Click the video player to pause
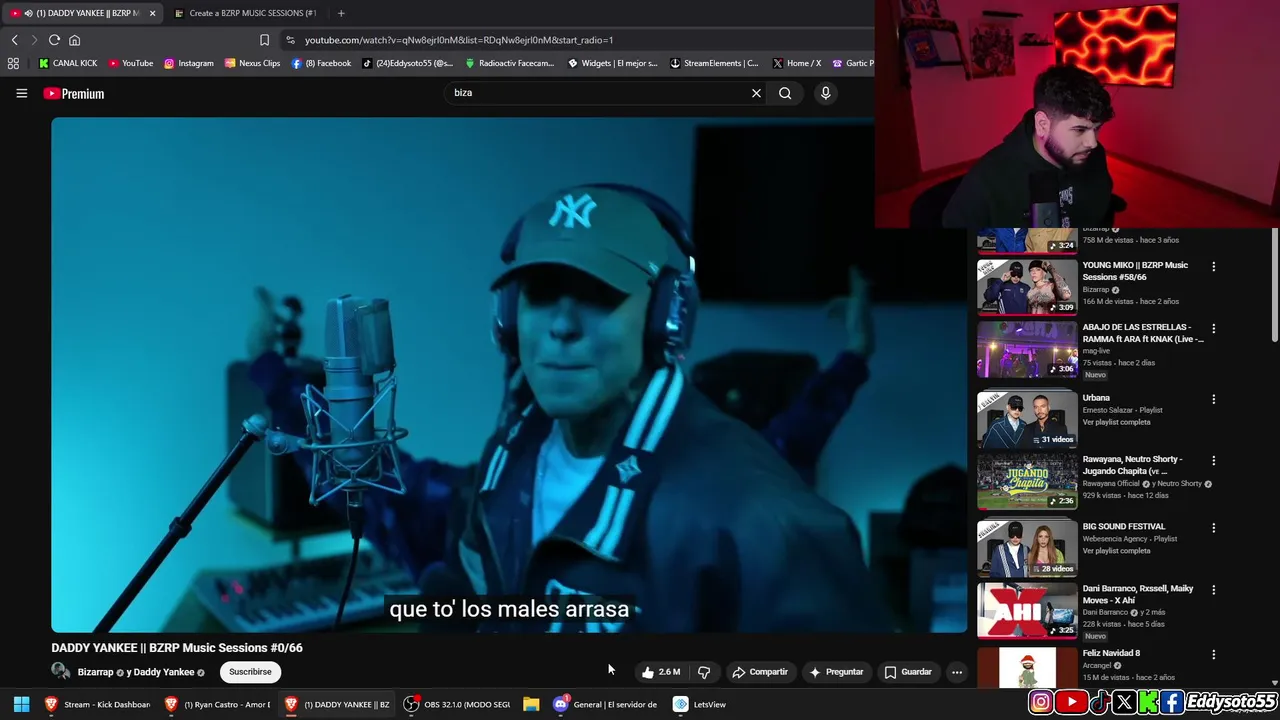Viewport: 1280px width, 720px height. [509, 375]
